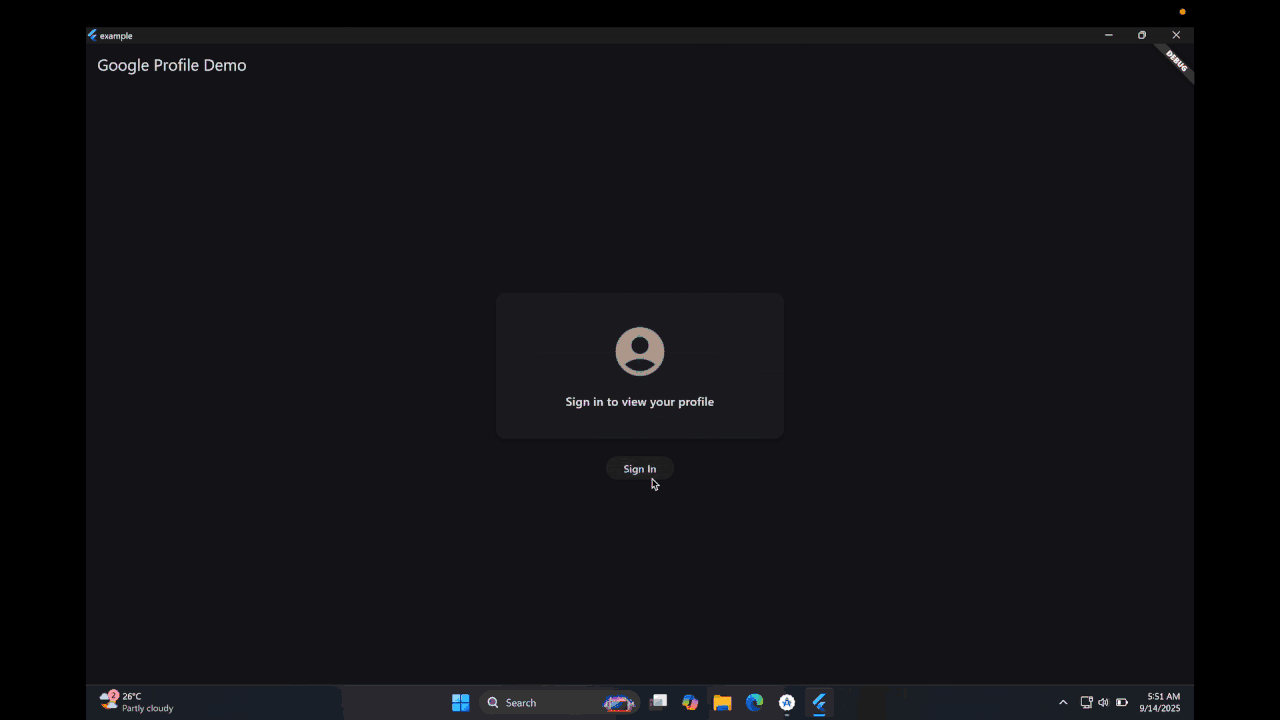The height and width of the screenshot is (720, 1280).
Task: Open Task View in the taskbar
Action: 658,702
